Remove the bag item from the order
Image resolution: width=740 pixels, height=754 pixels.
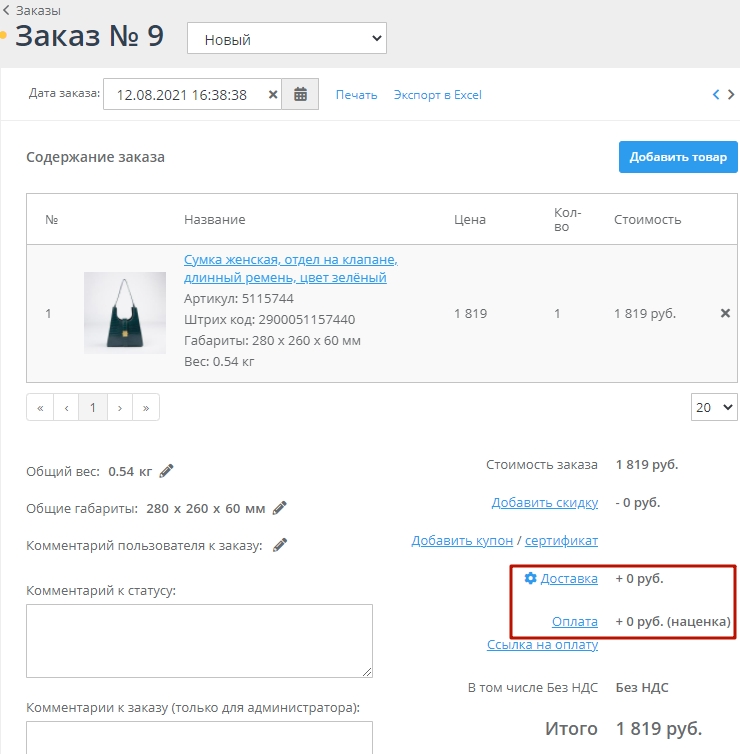[x=725, y=313]
